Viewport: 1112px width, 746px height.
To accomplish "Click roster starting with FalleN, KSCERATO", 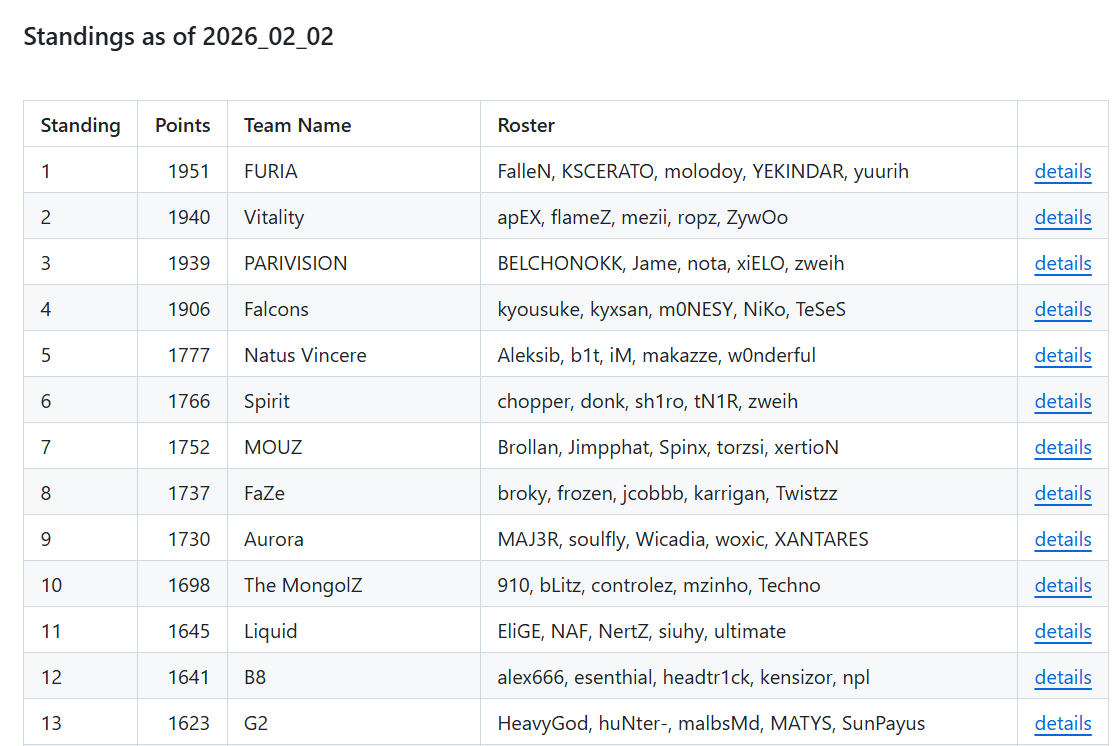I will click(703, 172).
